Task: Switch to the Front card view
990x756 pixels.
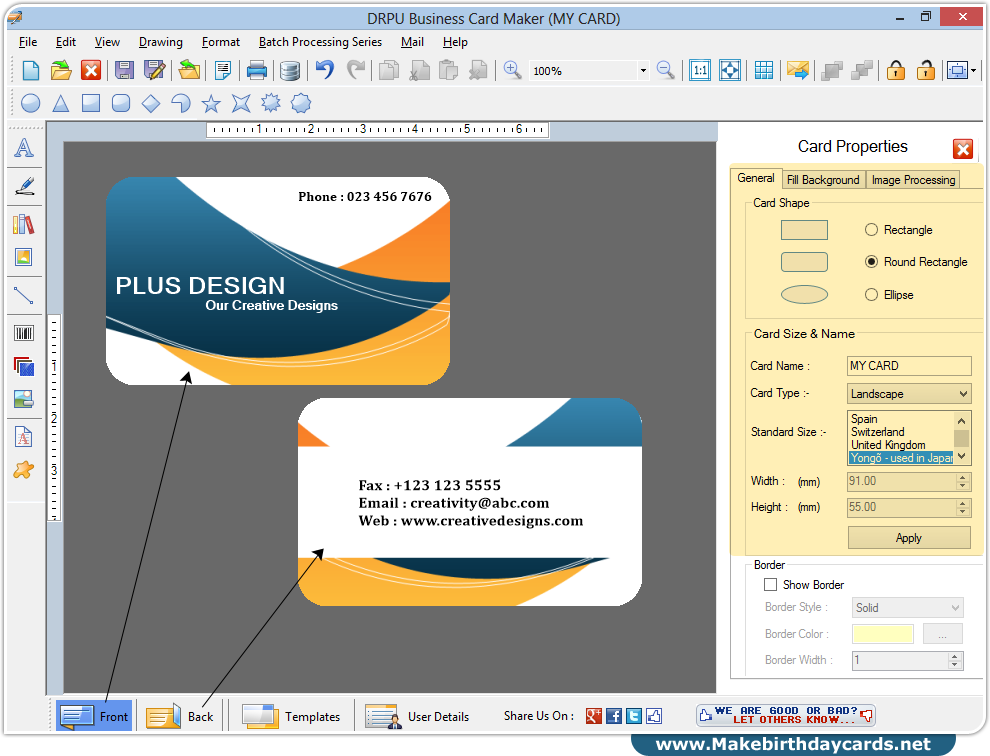Action: pyautogui.click(x=94, y=716)
